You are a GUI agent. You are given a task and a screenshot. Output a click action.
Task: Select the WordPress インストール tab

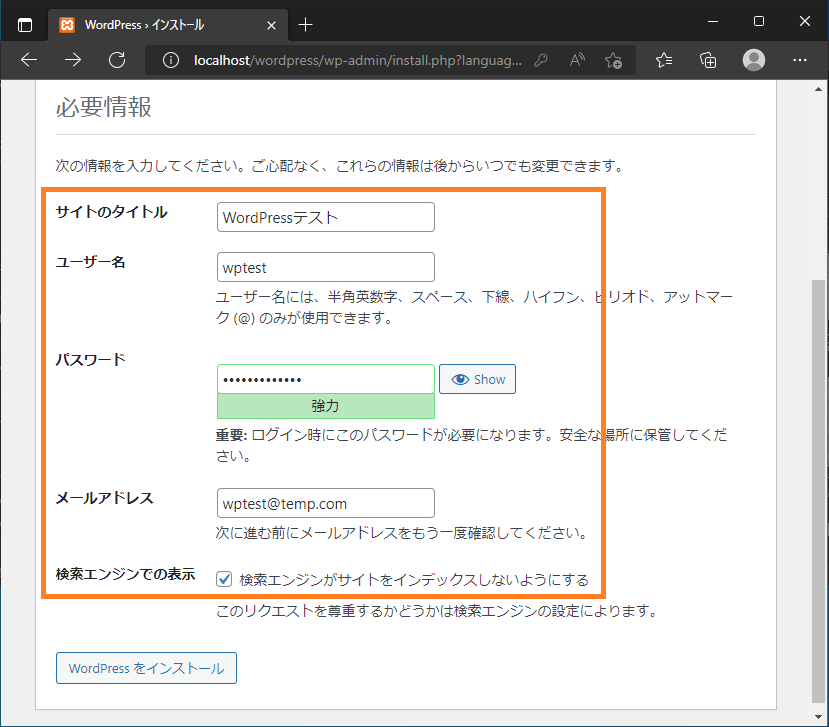pos(168,25)
